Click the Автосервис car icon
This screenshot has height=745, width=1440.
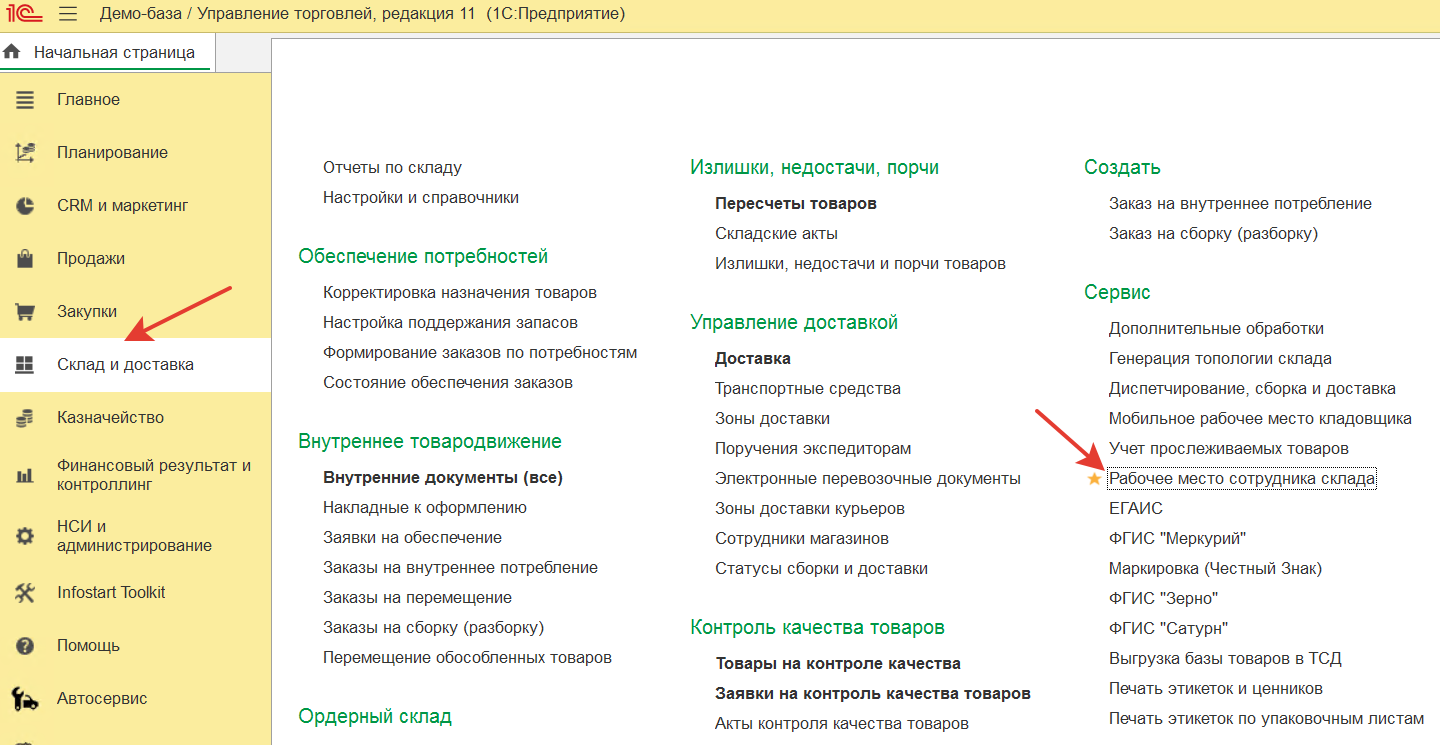[x=25, y=699]
